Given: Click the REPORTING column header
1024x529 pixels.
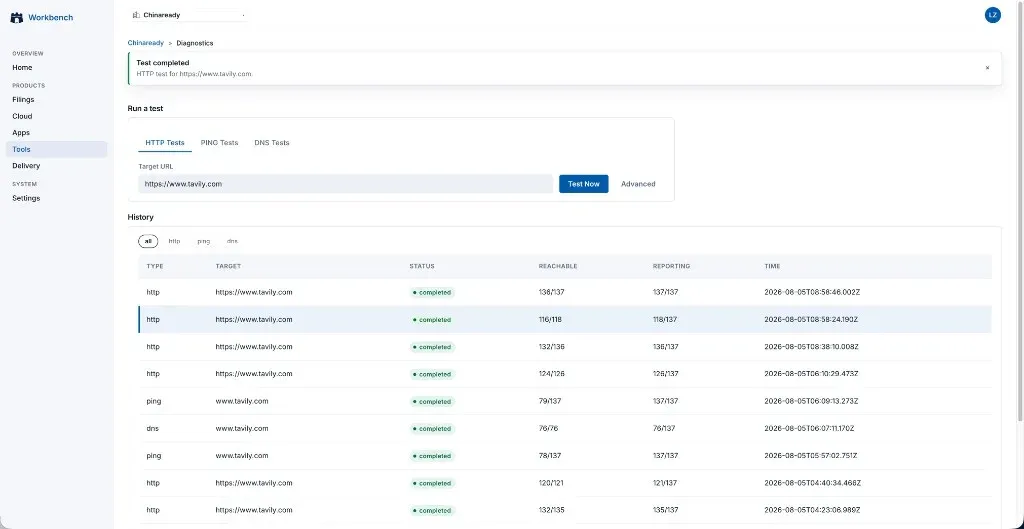Looking at the screenshot, I should pos(671,266).
